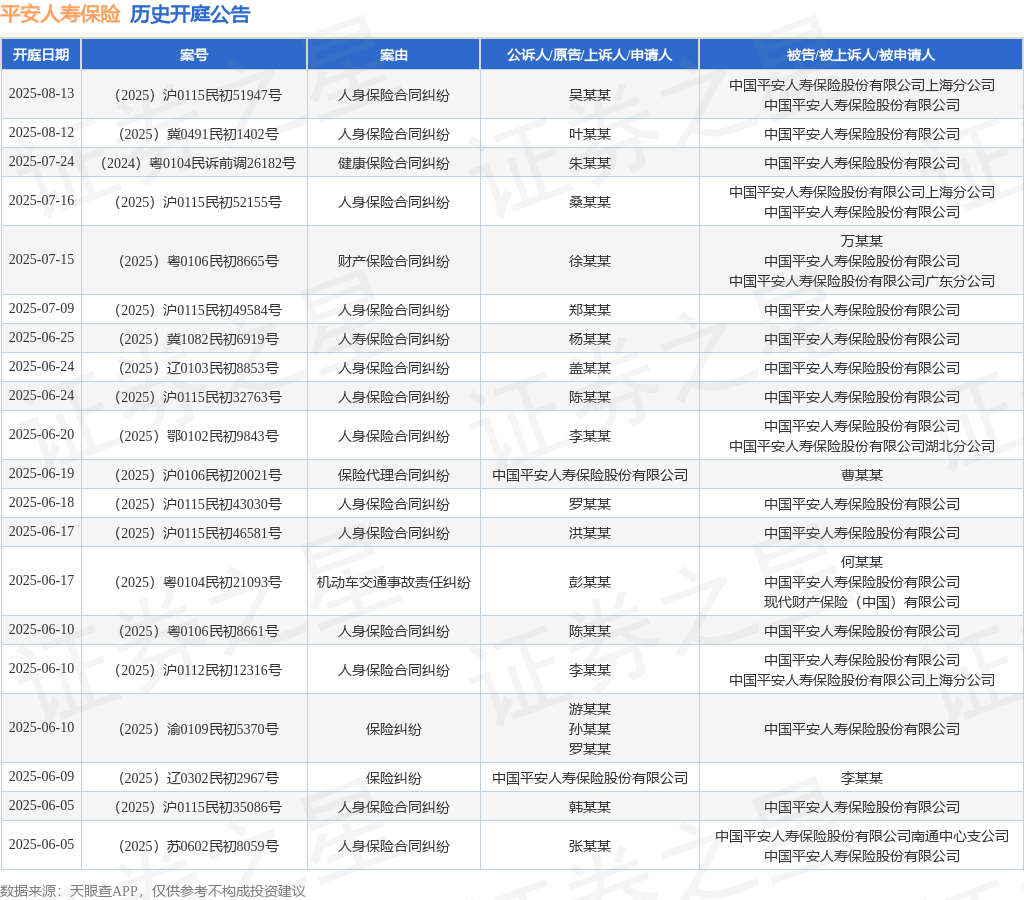Image resolution: width=1024 pixels, height=900 pixels.
Task: Click plaintiff 游某某
Action: click(x=590, y=709)
